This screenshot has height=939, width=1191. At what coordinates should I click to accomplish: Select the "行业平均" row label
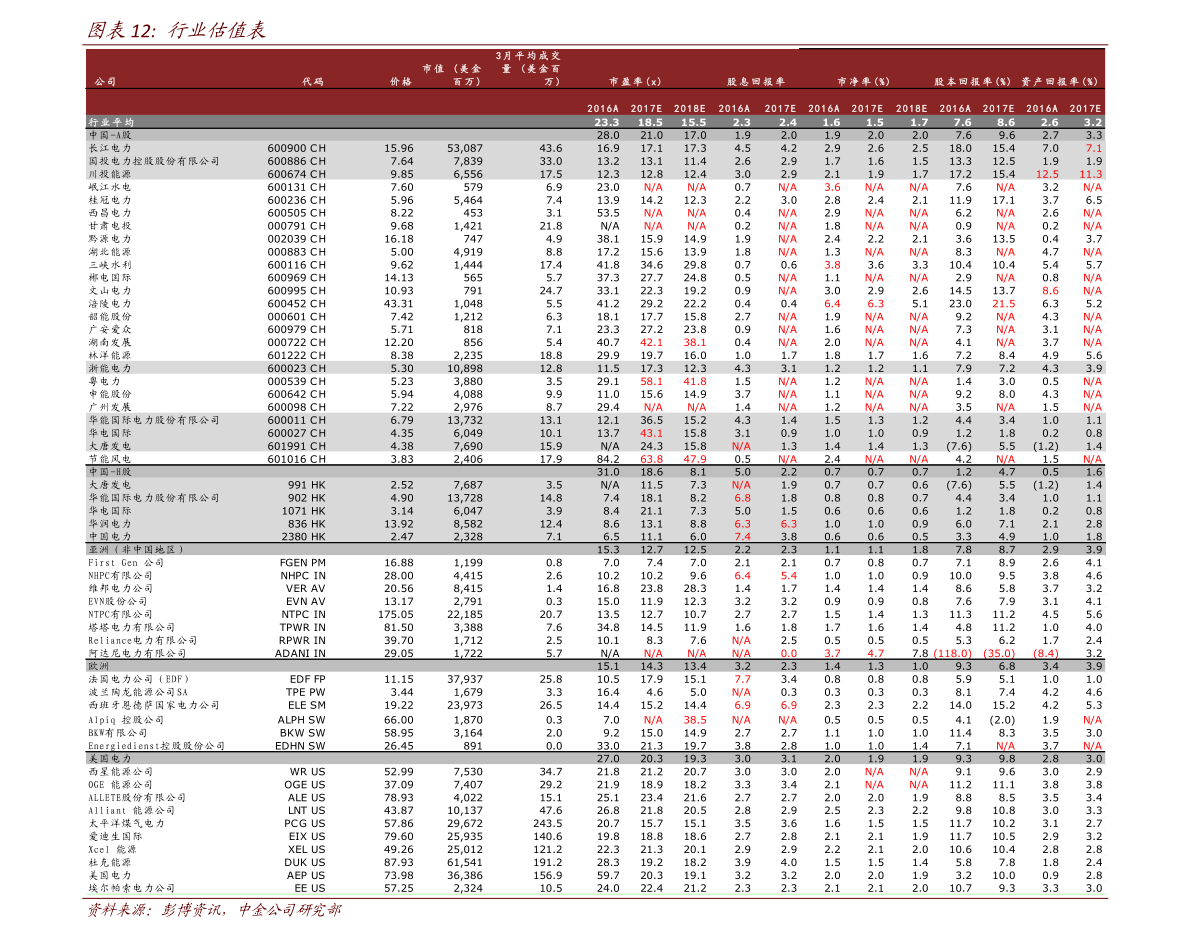pyautogui.click(x=111, y=122)
